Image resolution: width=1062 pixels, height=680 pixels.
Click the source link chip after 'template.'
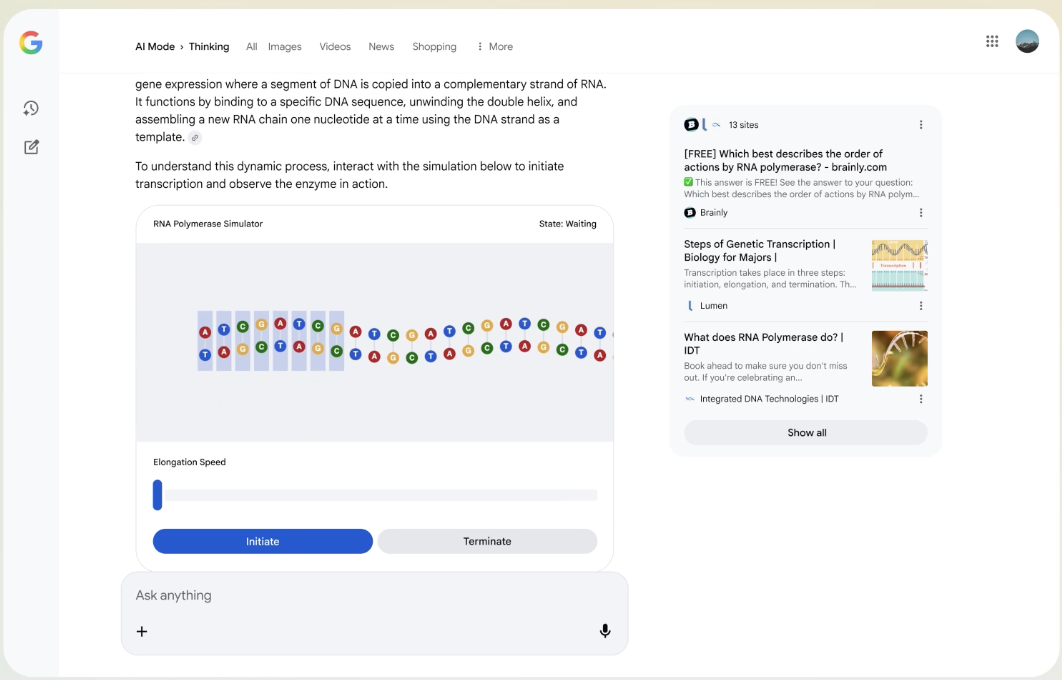[195, 138]
